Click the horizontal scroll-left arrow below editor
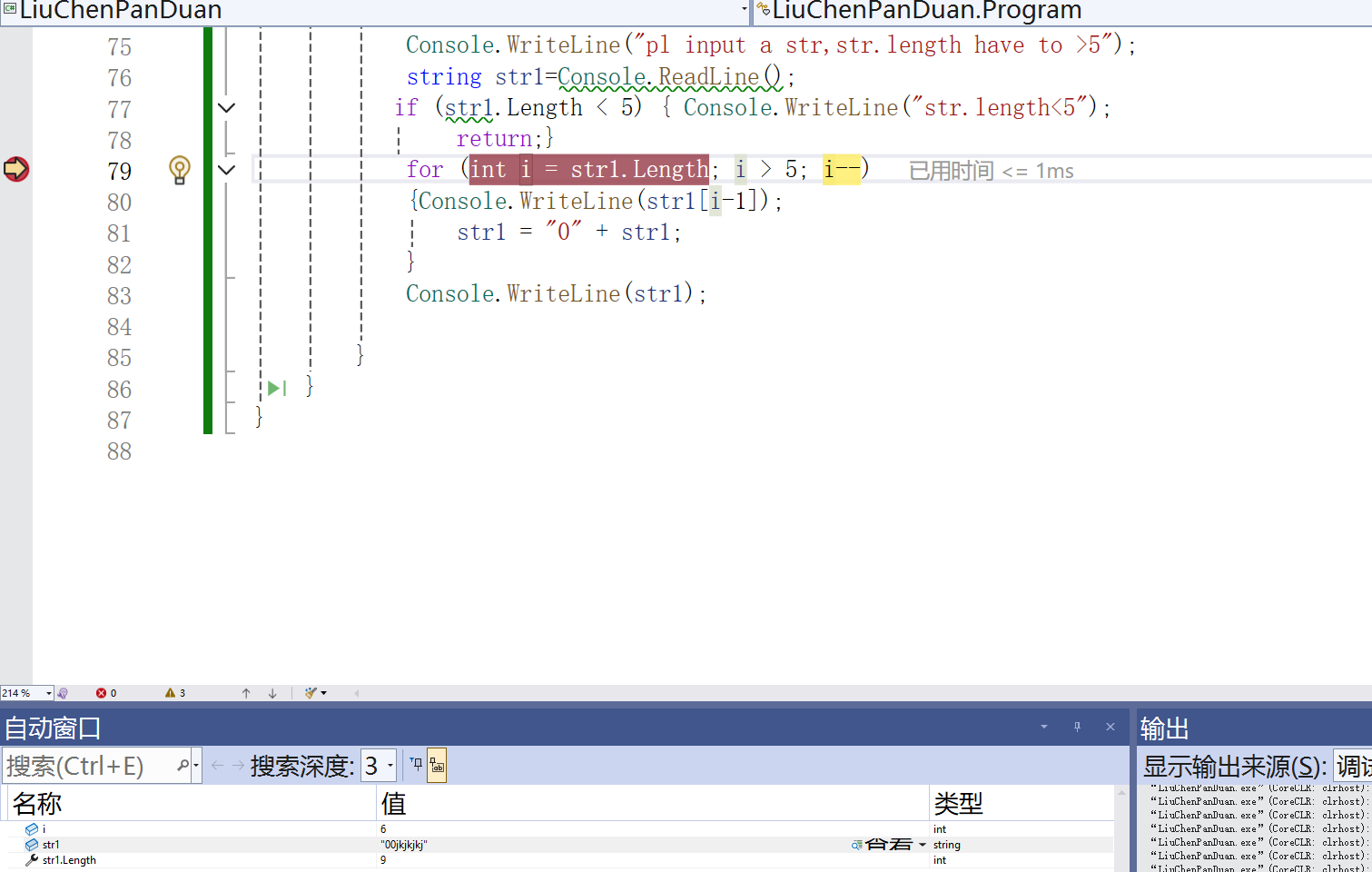1372x872 pixels. pyautogui.click(x=357, y=693)
